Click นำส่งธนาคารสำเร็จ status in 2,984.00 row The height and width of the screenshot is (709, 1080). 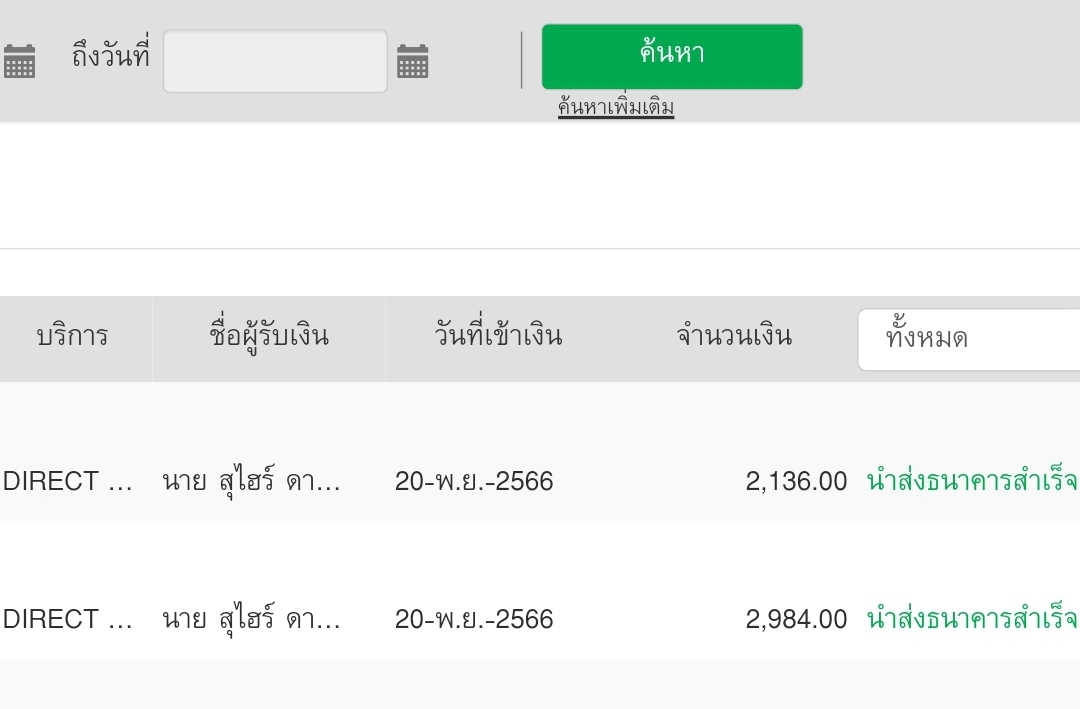tap(971, 620)
